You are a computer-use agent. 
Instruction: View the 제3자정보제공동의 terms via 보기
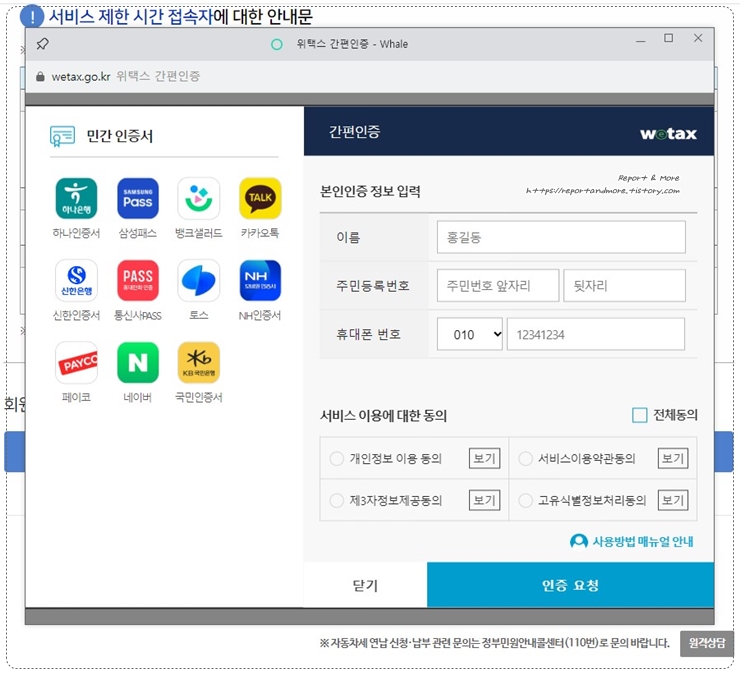click(x=485, y=500)
